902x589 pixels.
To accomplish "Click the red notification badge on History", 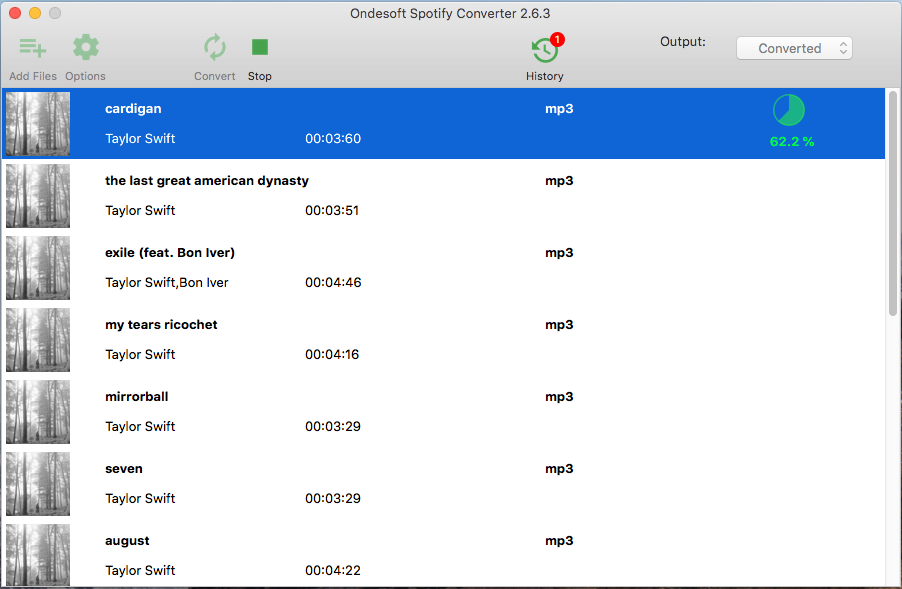I will pyautogui.click(x=557, y=39).
